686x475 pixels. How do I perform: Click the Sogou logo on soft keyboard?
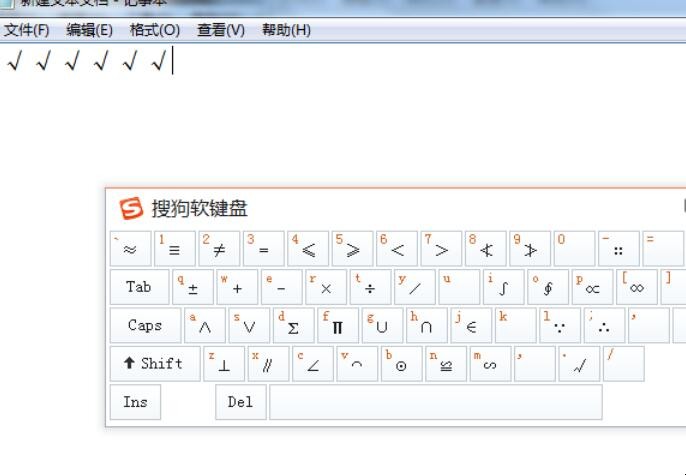131,208
